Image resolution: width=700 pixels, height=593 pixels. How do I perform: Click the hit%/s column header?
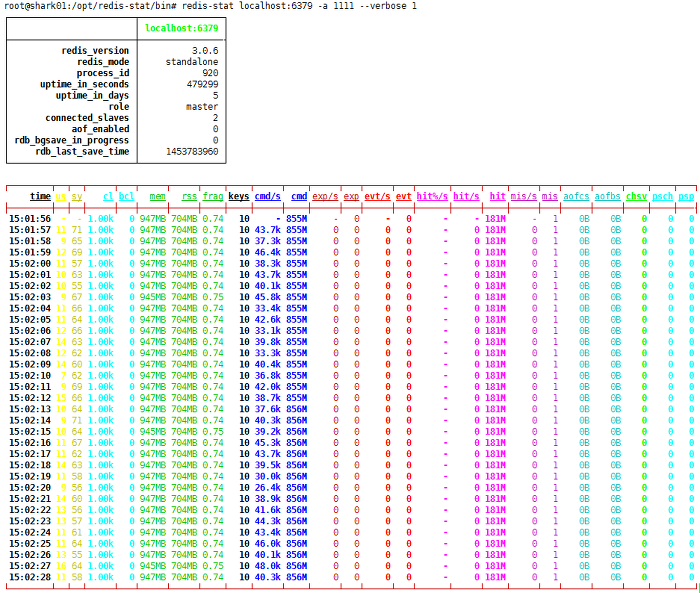(x=432, y=196)
